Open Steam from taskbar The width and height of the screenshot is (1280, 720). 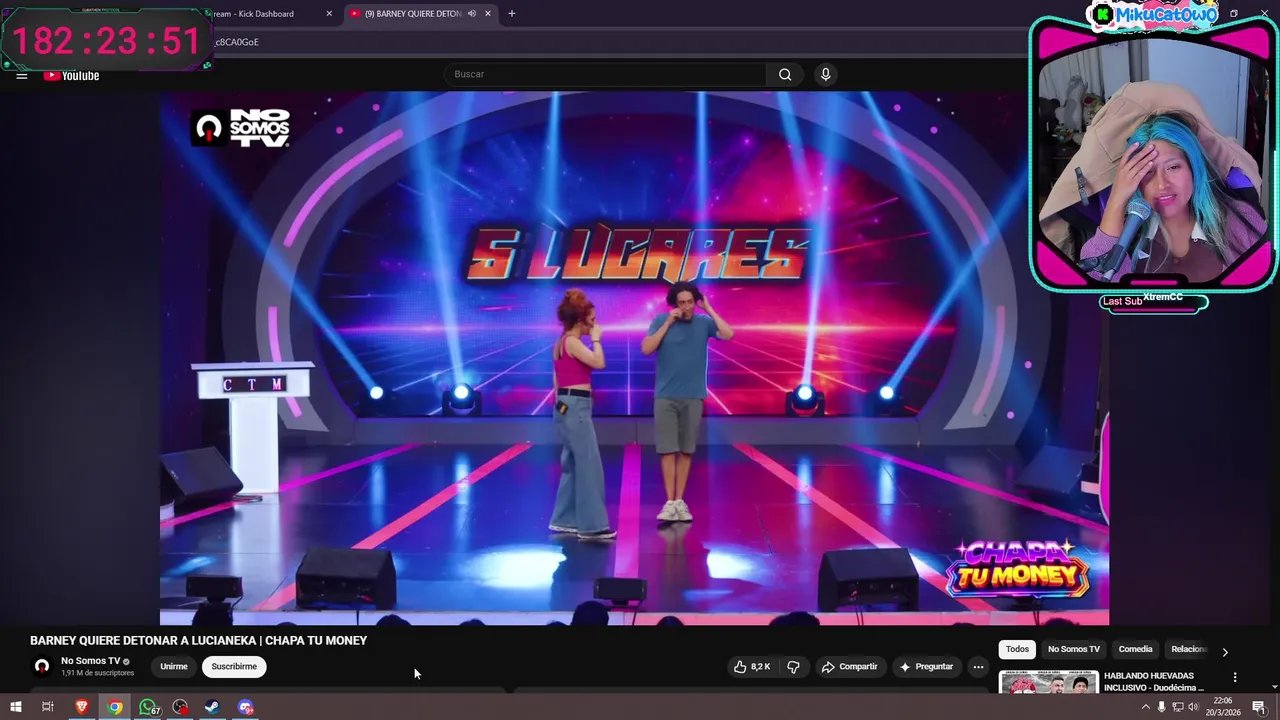point(213,707)
